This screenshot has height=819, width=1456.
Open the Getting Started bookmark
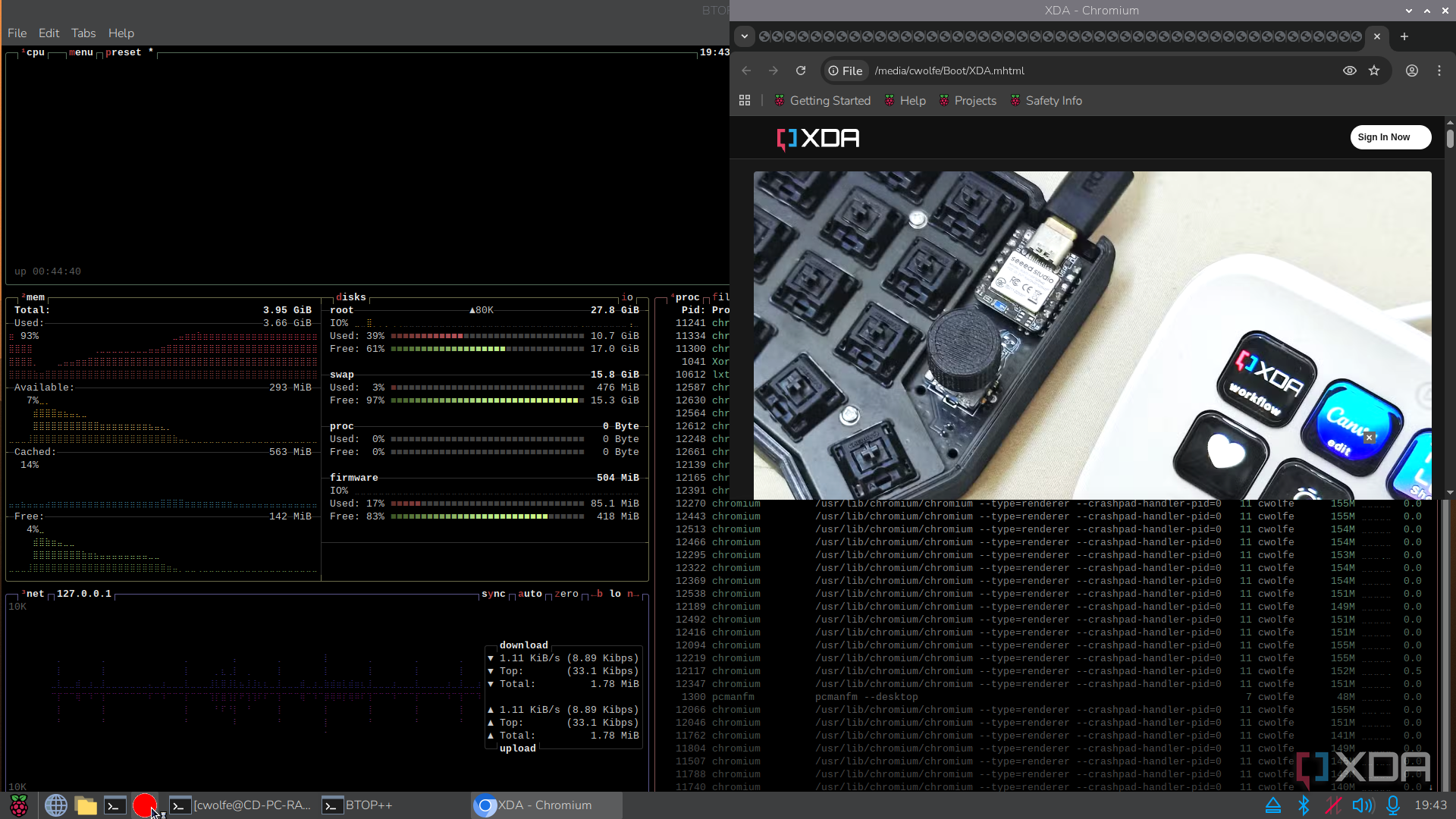tap(822, 101)
